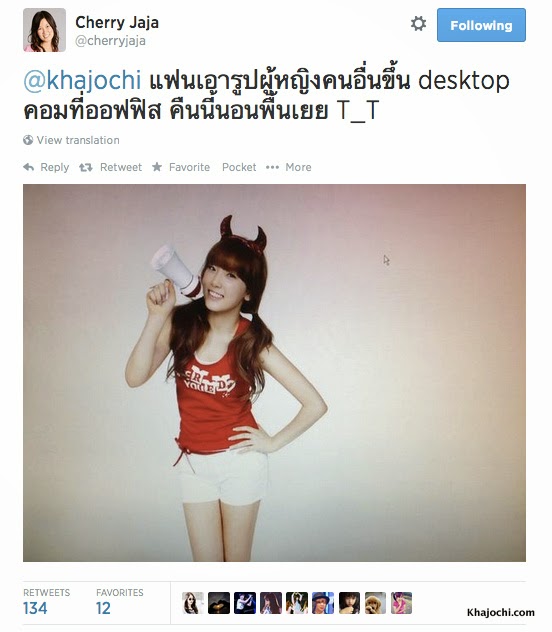Select Pocket in the tweet actions

tap(239, 167)
